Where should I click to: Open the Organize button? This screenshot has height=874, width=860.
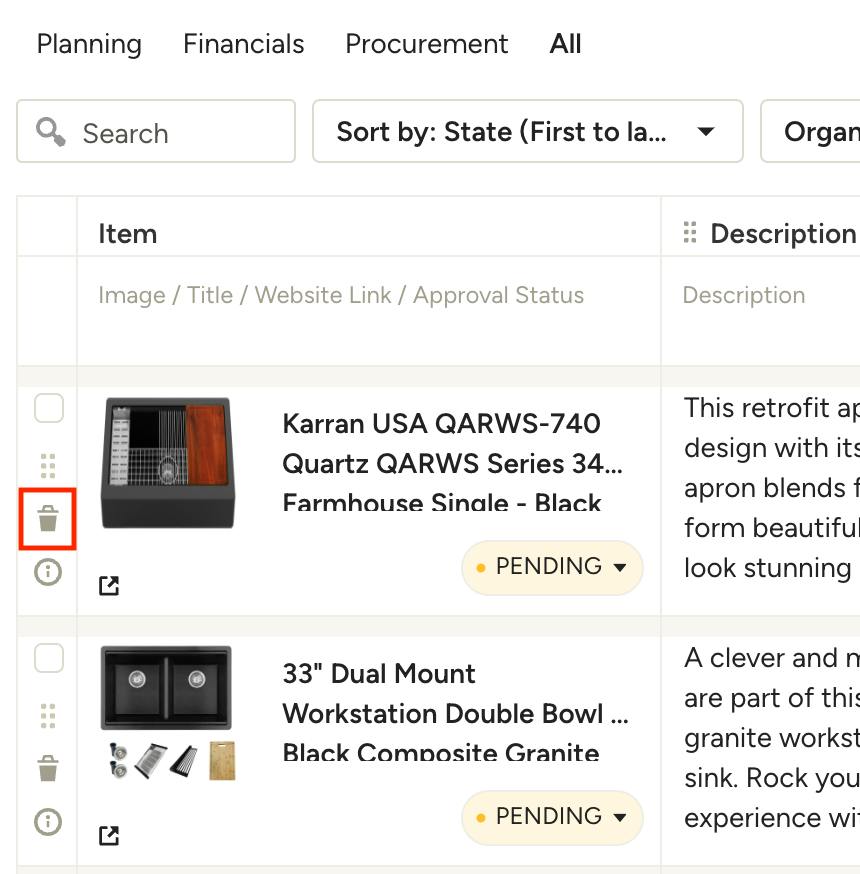[x=810, y=131]
